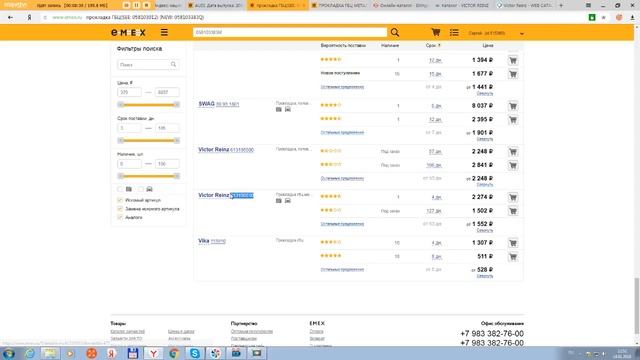Click the magnifier inside the filter search box
The height and width of the screenshot is (360, 640).
173,64
